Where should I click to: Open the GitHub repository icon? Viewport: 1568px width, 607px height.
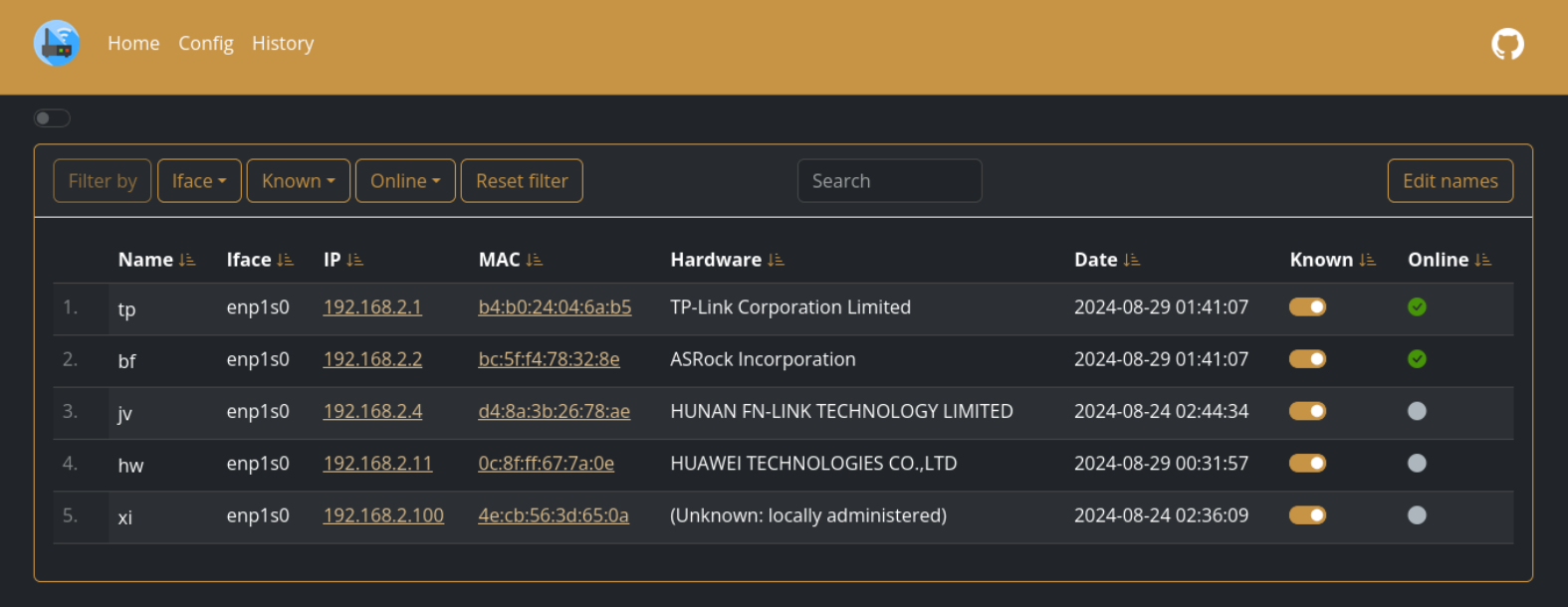(x=1507, y=44)
